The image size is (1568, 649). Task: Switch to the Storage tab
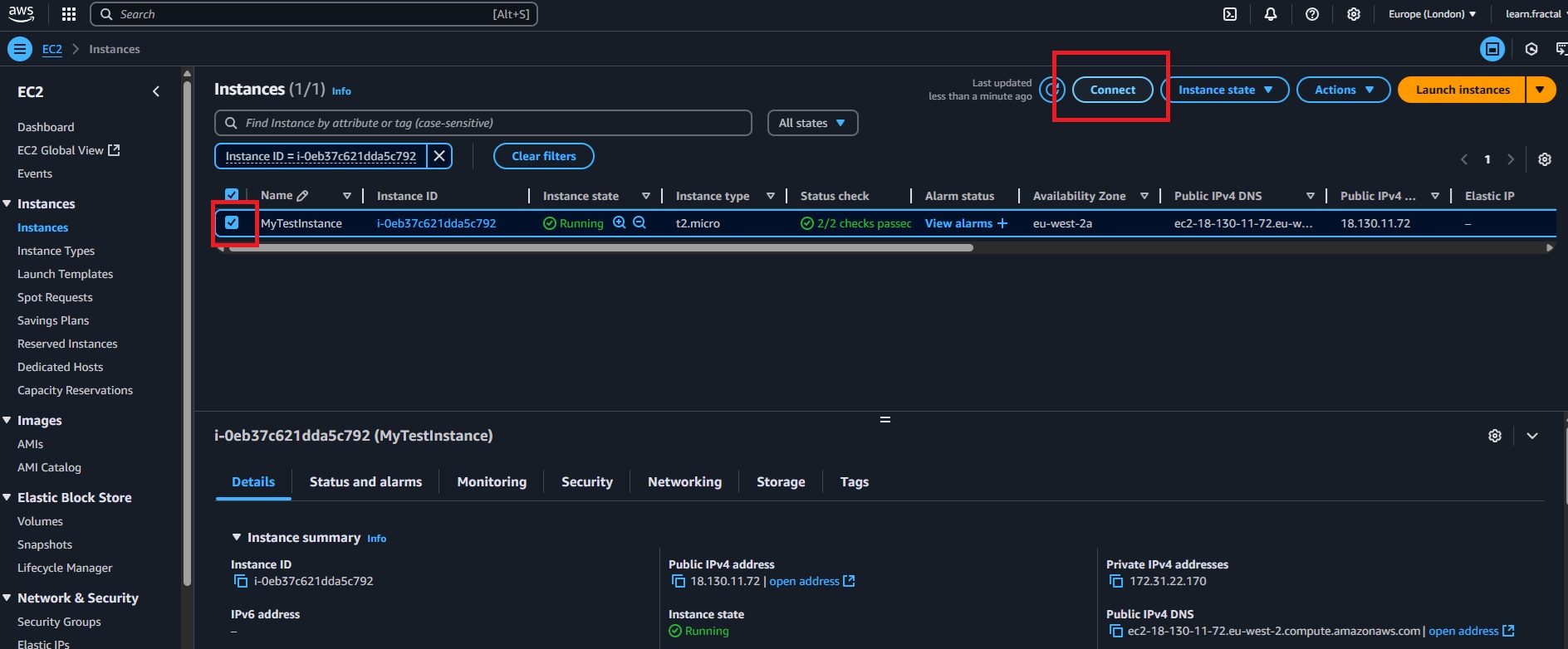781,481
